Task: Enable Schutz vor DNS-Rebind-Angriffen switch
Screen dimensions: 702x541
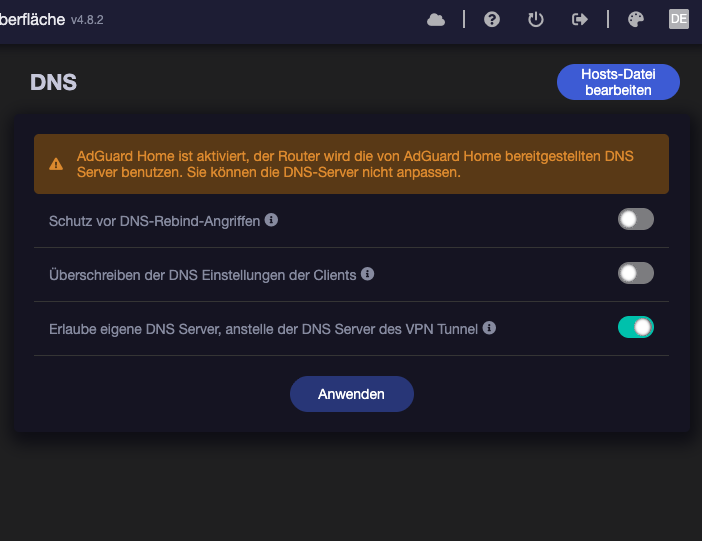Action: tap(635, 219)
